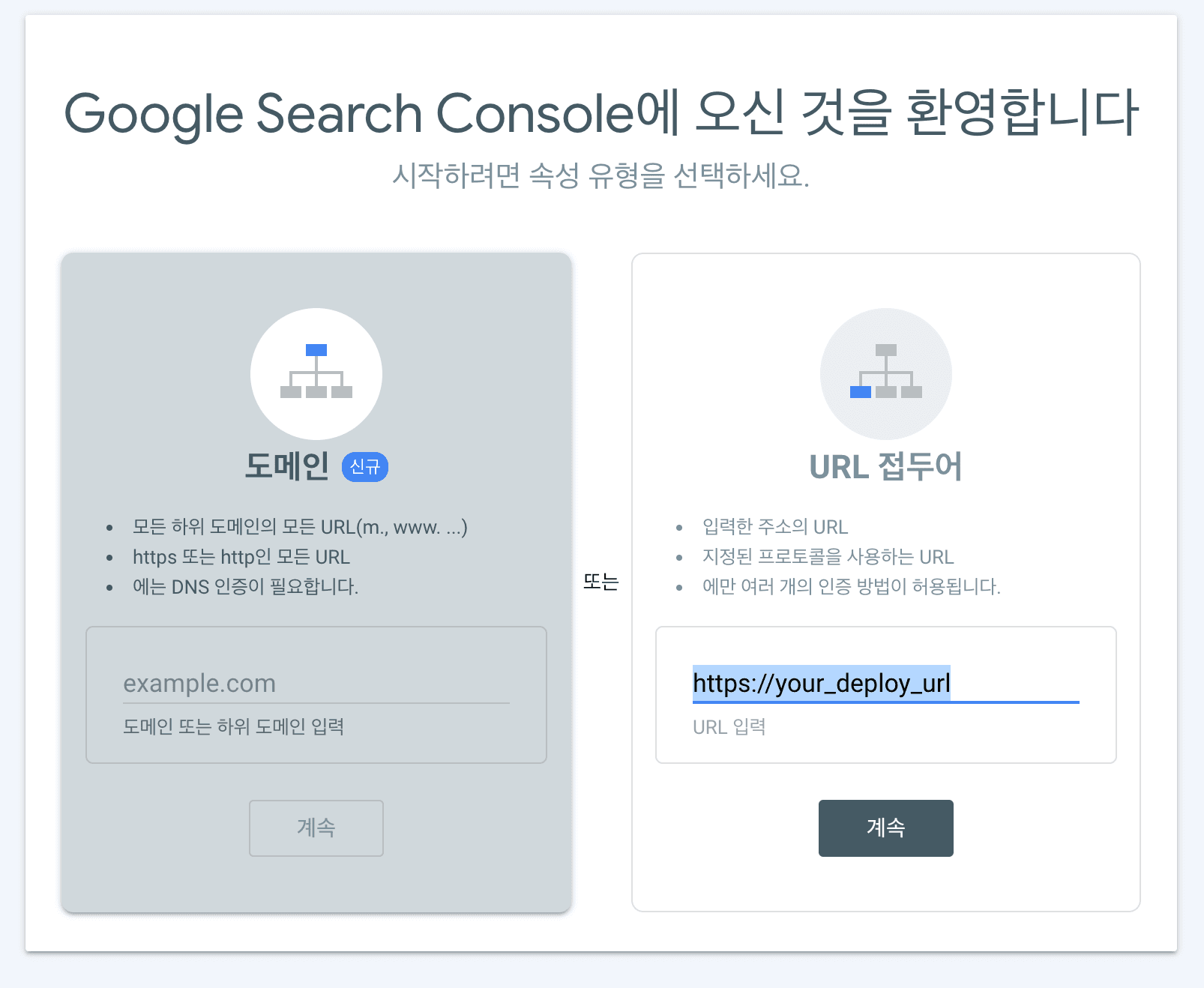1204x988 pixels.
Task: Select the URL 접두어 heading
Action: (885, 466)
